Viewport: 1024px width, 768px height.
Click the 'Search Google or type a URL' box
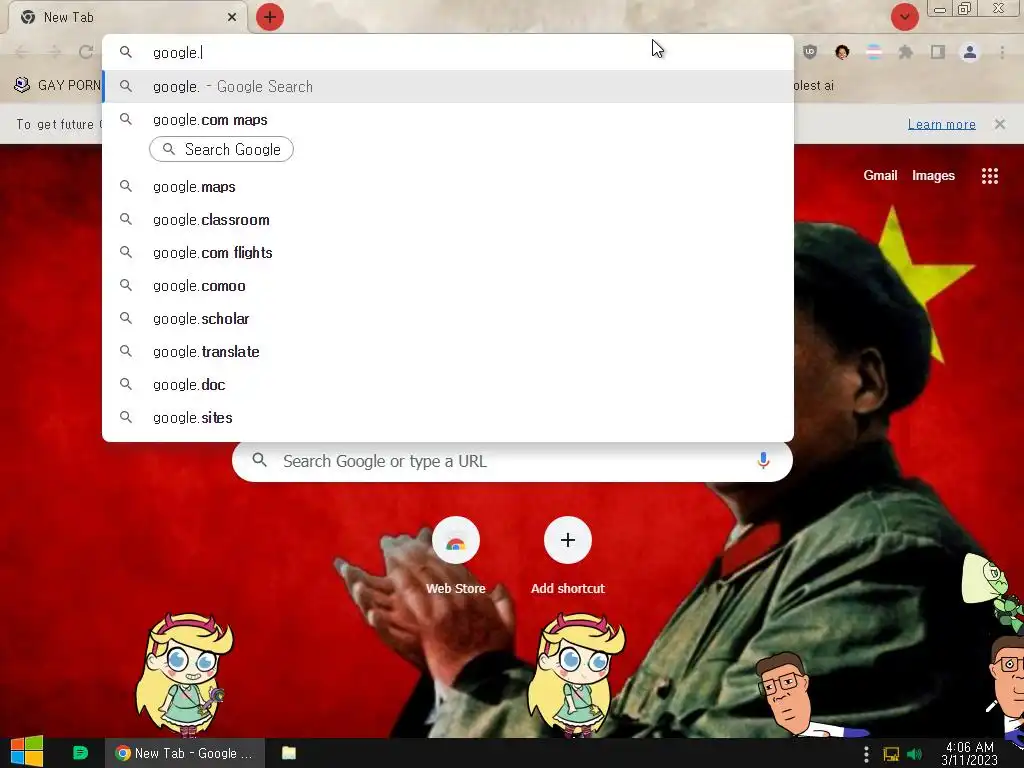coord(513,461)
